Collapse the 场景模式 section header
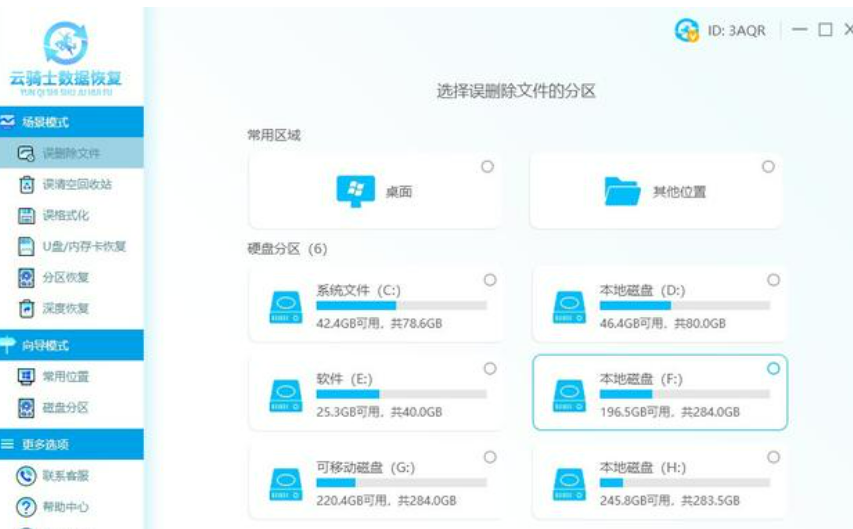 coord(71,122)
